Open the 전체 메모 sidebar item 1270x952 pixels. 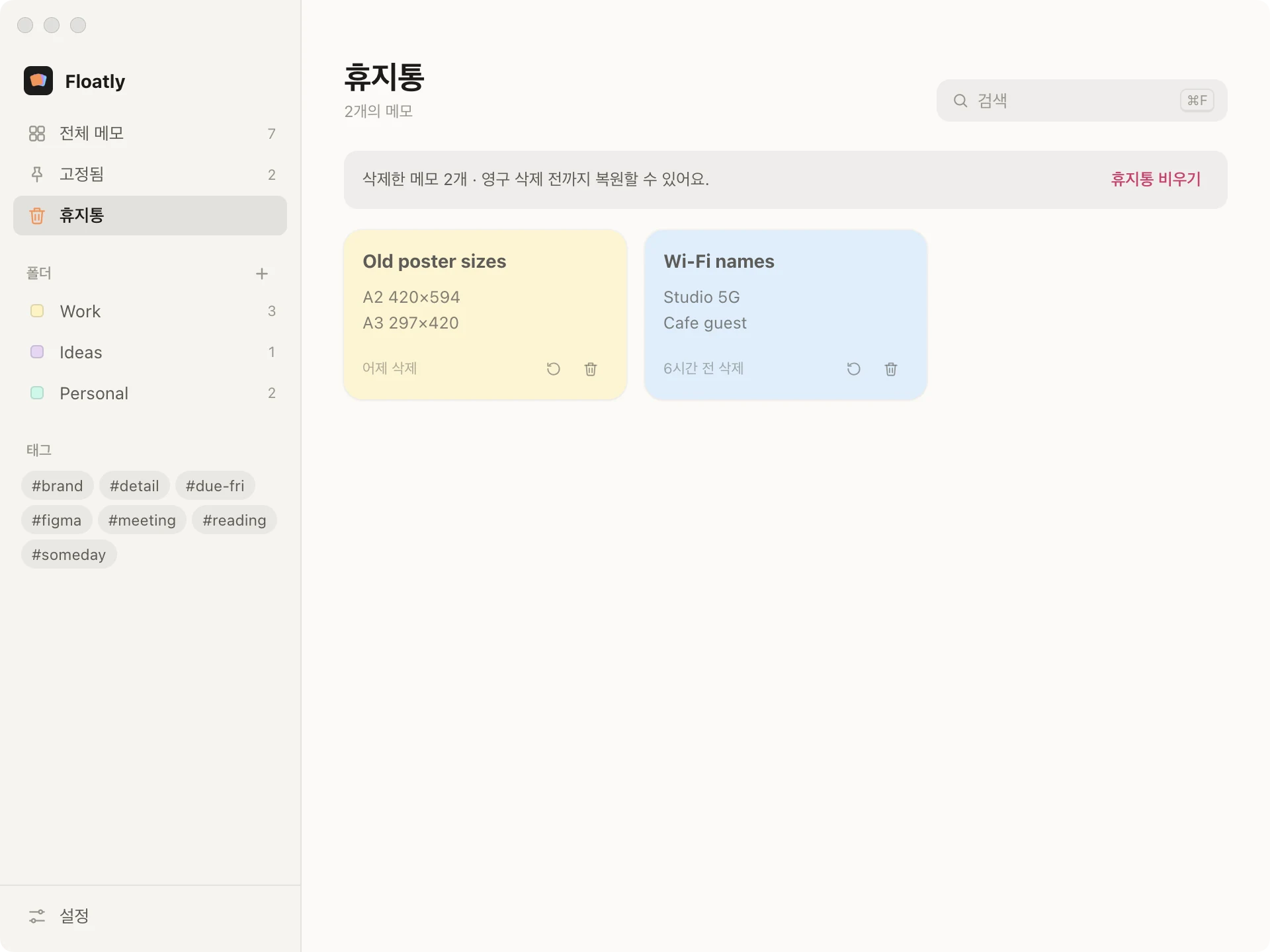(150, 134)
